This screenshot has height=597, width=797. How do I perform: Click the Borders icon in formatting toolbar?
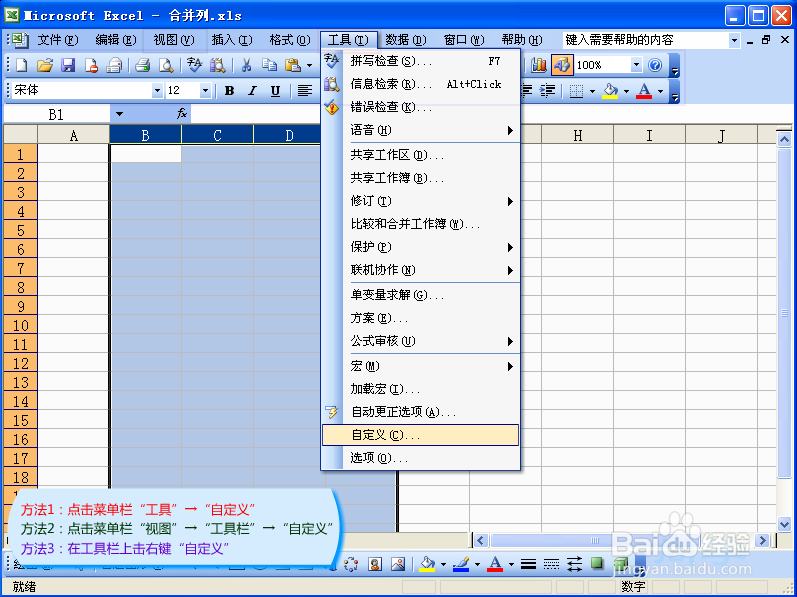(576, 91)
